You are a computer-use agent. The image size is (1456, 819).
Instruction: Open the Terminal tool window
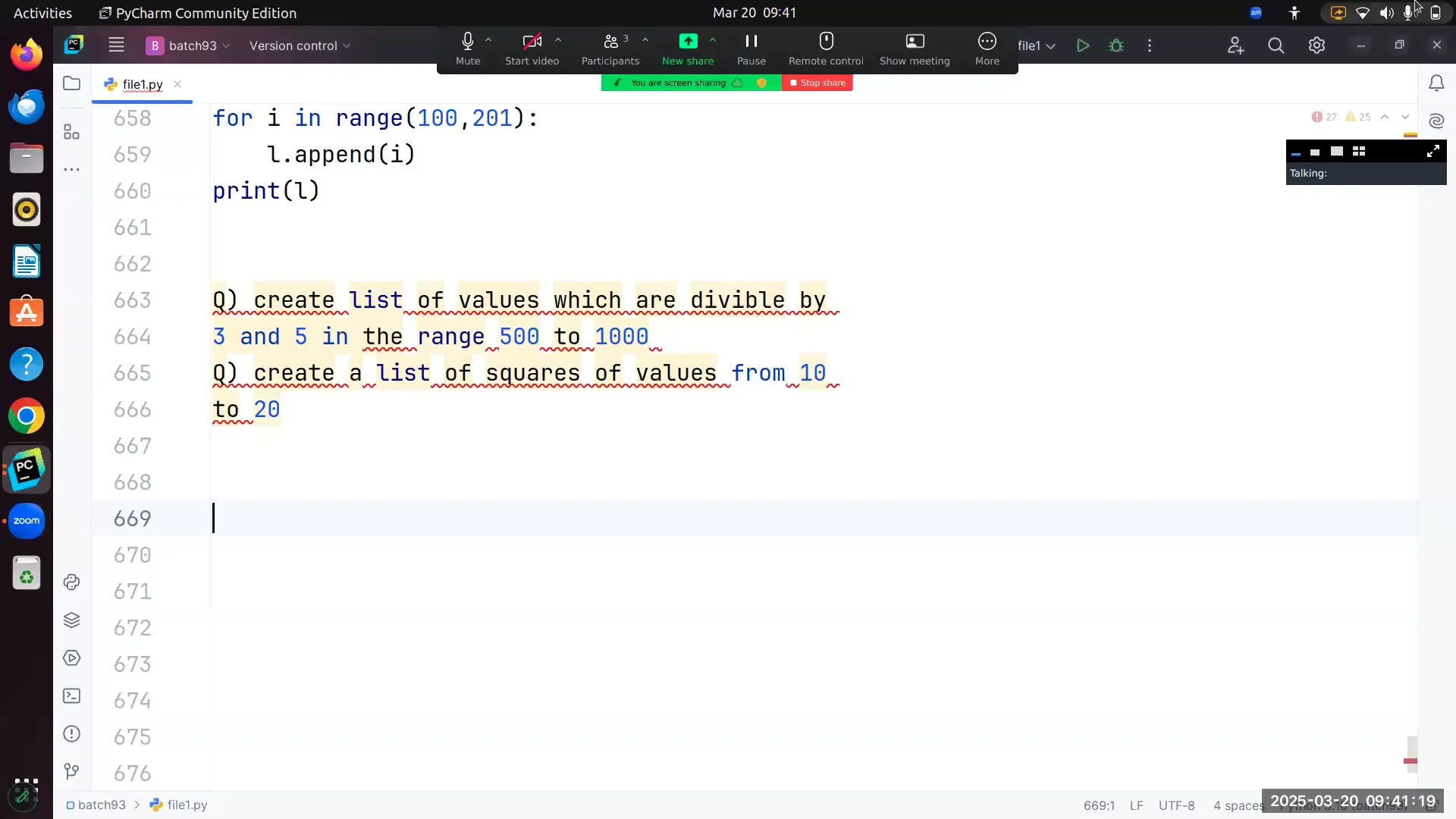[x=71, y=695]
